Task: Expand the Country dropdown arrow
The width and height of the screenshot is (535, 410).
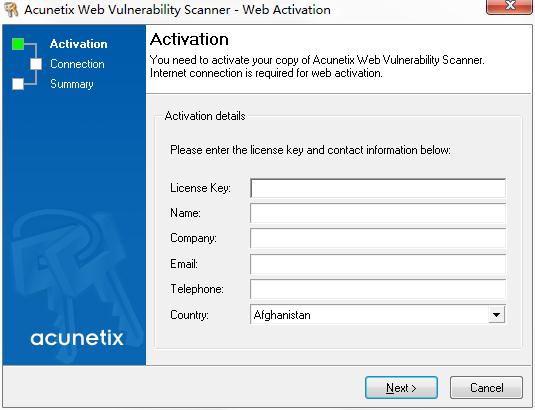Action: point(496,314)
